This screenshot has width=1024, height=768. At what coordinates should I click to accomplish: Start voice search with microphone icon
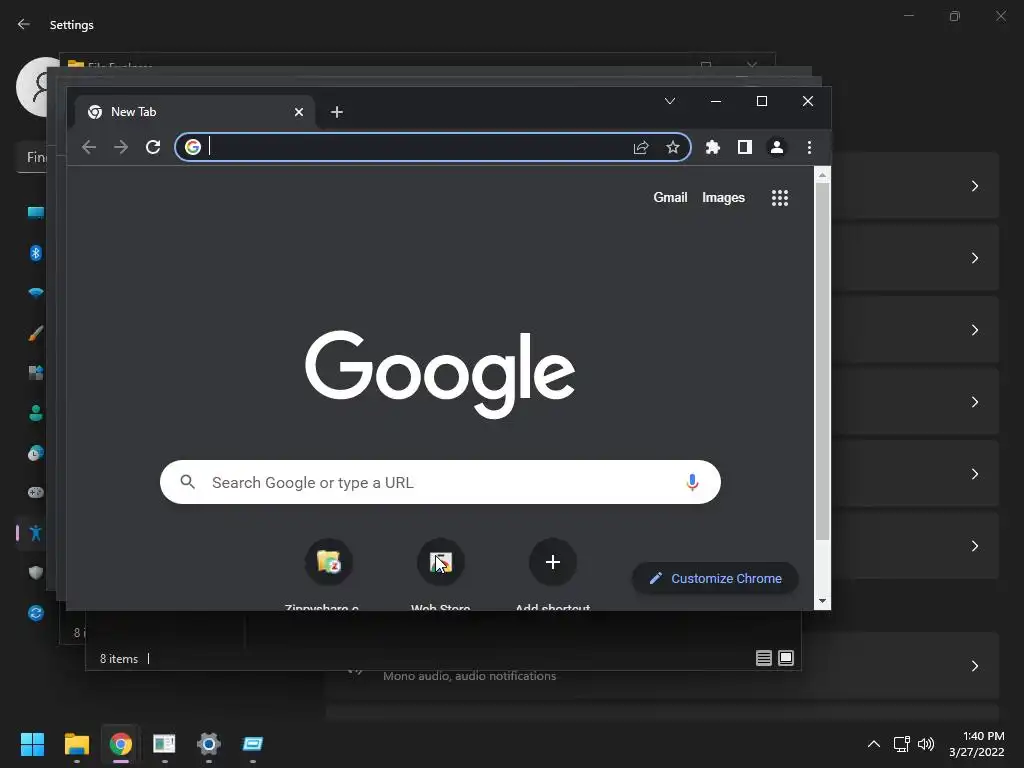pos(692,483)
